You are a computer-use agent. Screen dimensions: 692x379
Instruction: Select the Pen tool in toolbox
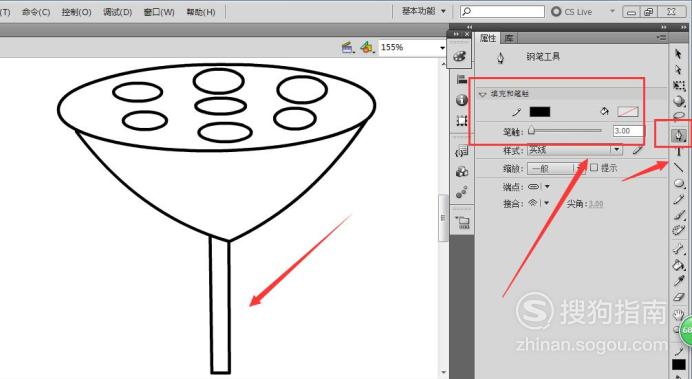679,135
